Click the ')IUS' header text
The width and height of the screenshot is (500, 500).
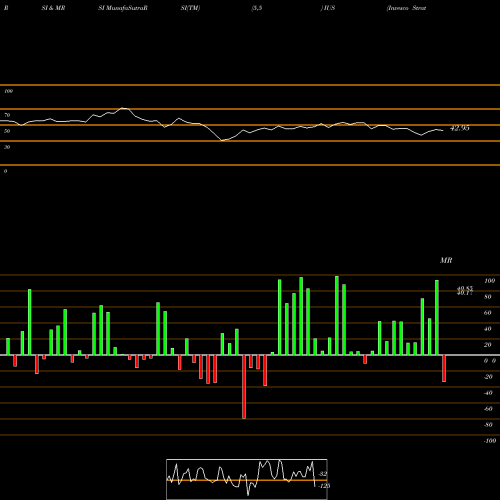(x=328, y=8)
